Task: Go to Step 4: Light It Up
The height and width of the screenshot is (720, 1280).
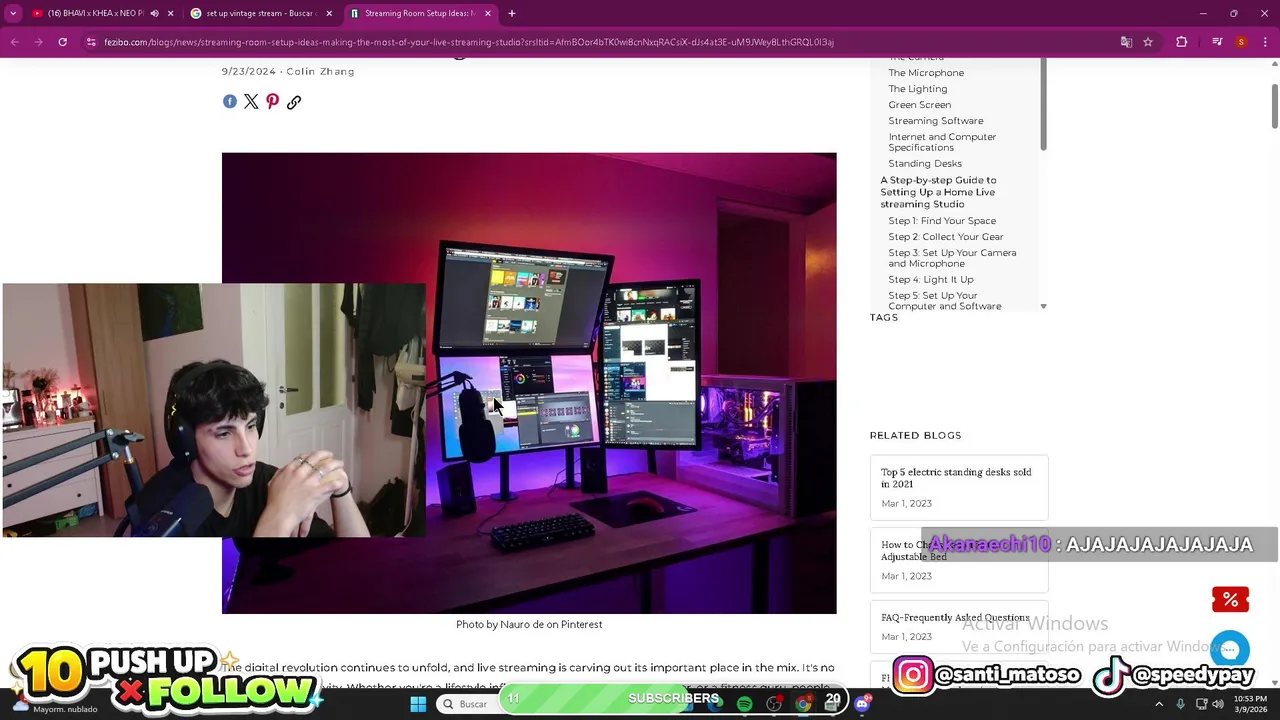Action: click(930, 280)
